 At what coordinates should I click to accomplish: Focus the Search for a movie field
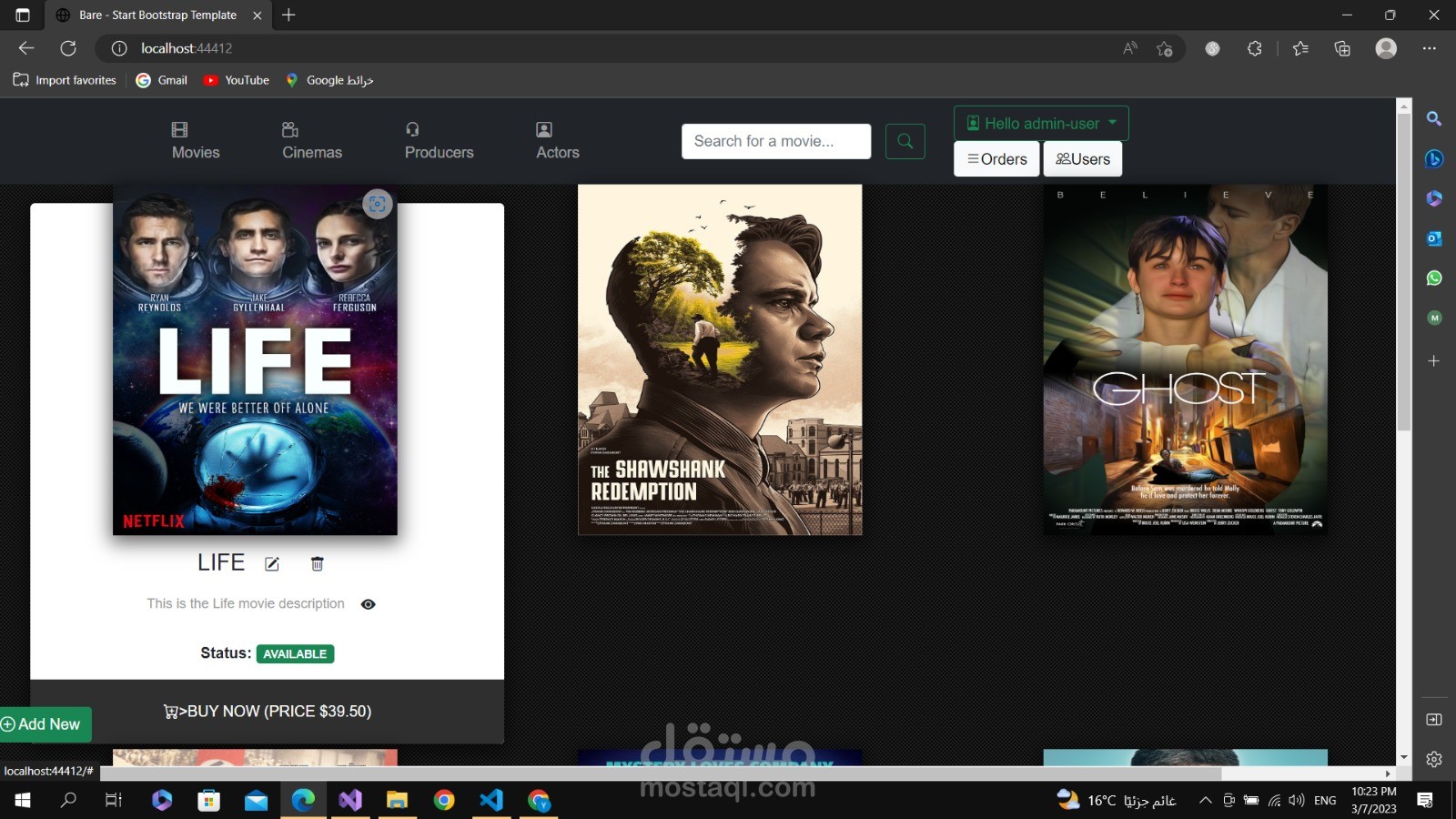point(776,141)
